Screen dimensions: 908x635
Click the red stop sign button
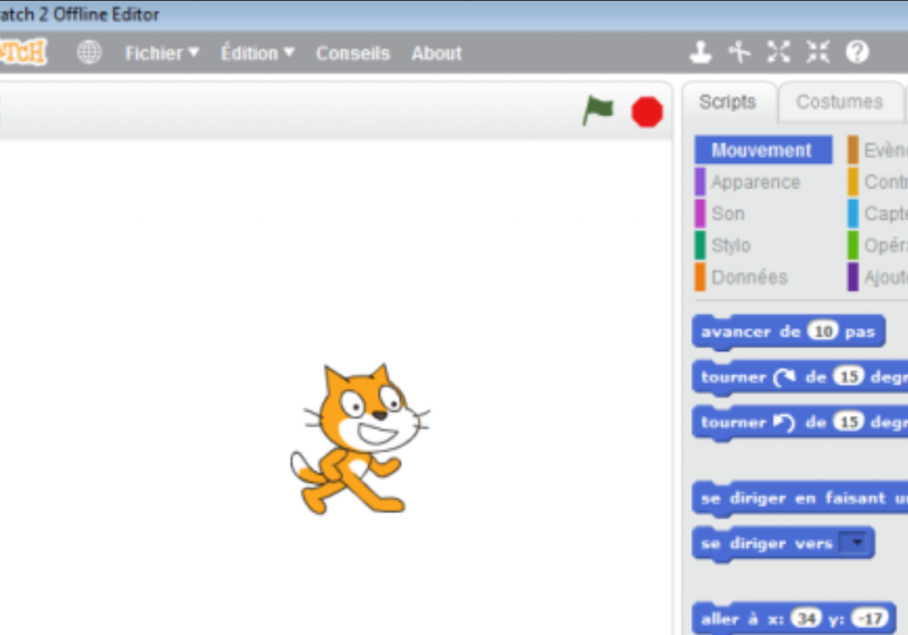(647, 112)
